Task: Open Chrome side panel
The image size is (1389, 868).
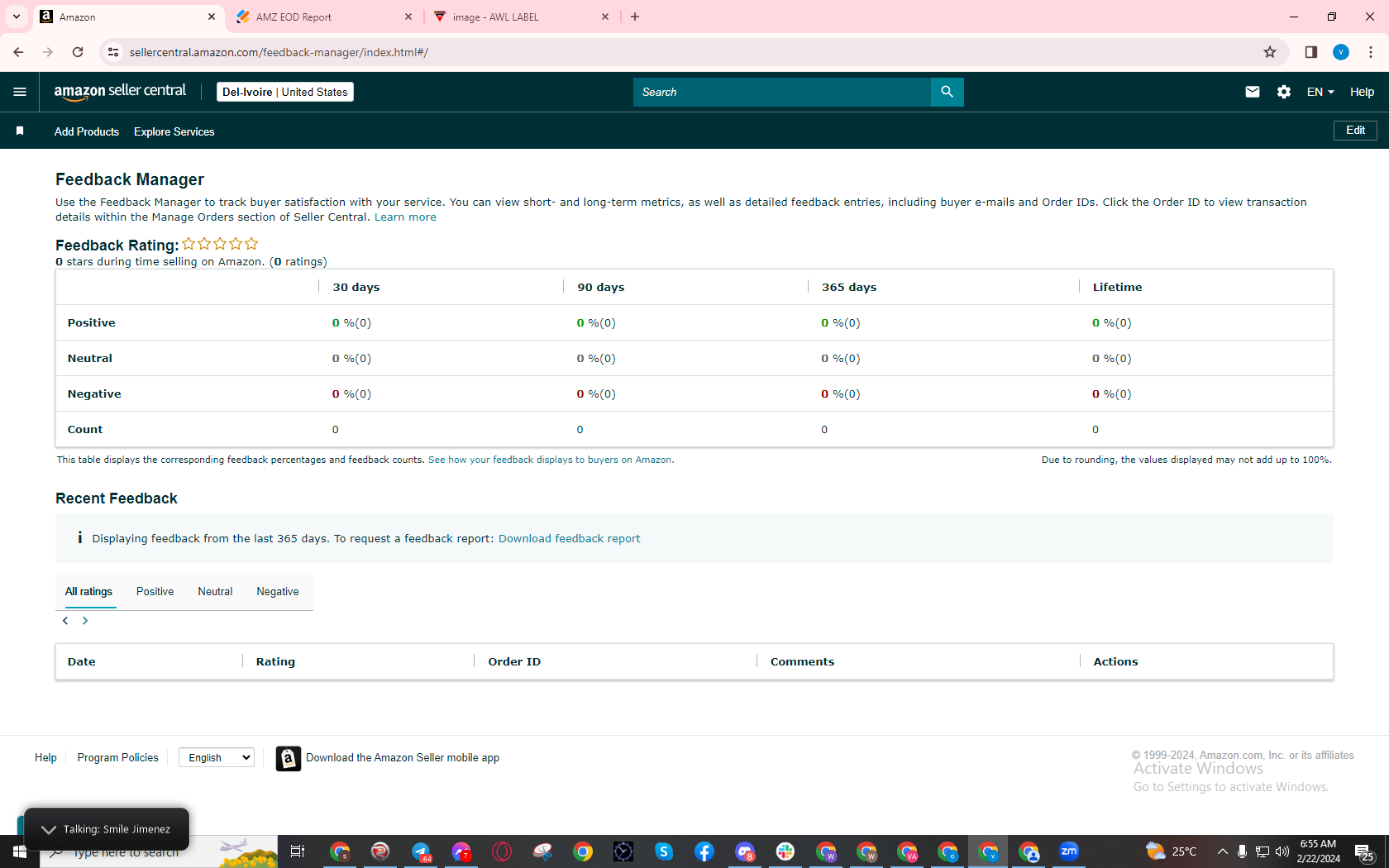Action: click(x=1311, y=52)
